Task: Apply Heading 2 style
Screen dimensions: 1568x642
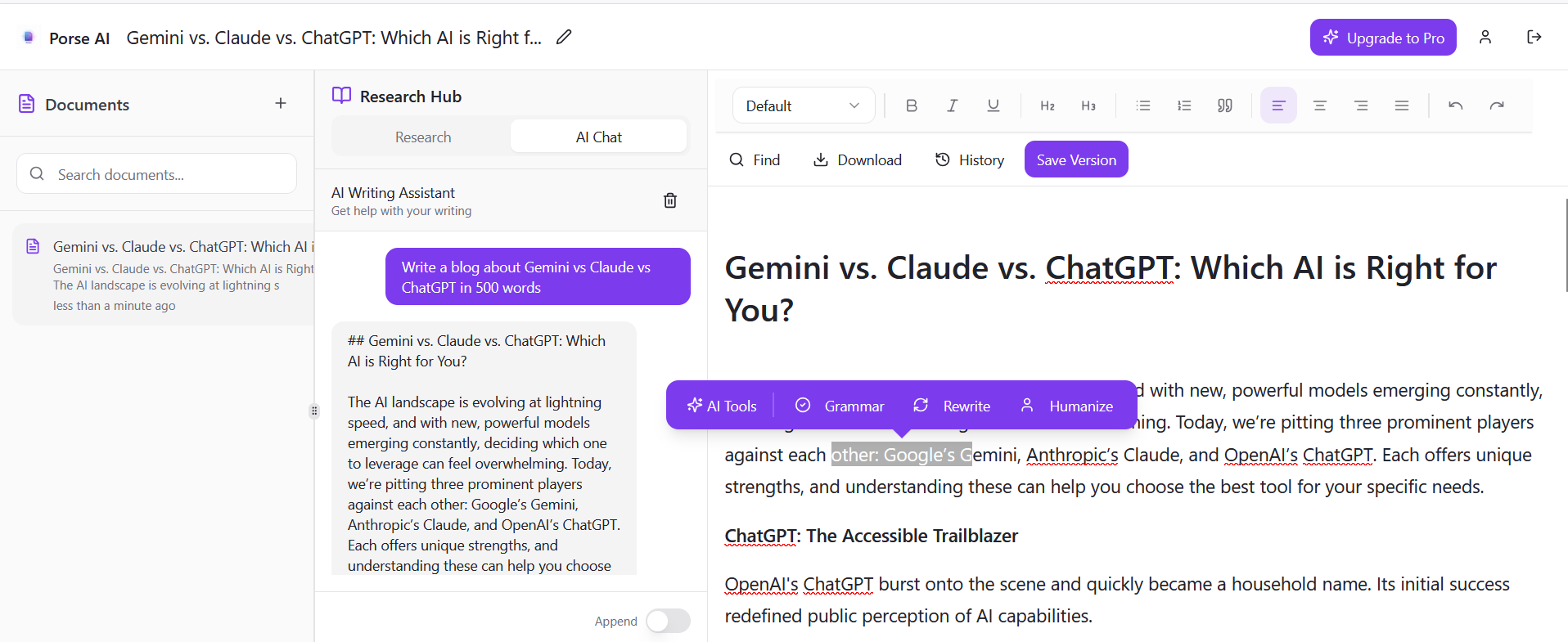Action: click(1048, 106)
